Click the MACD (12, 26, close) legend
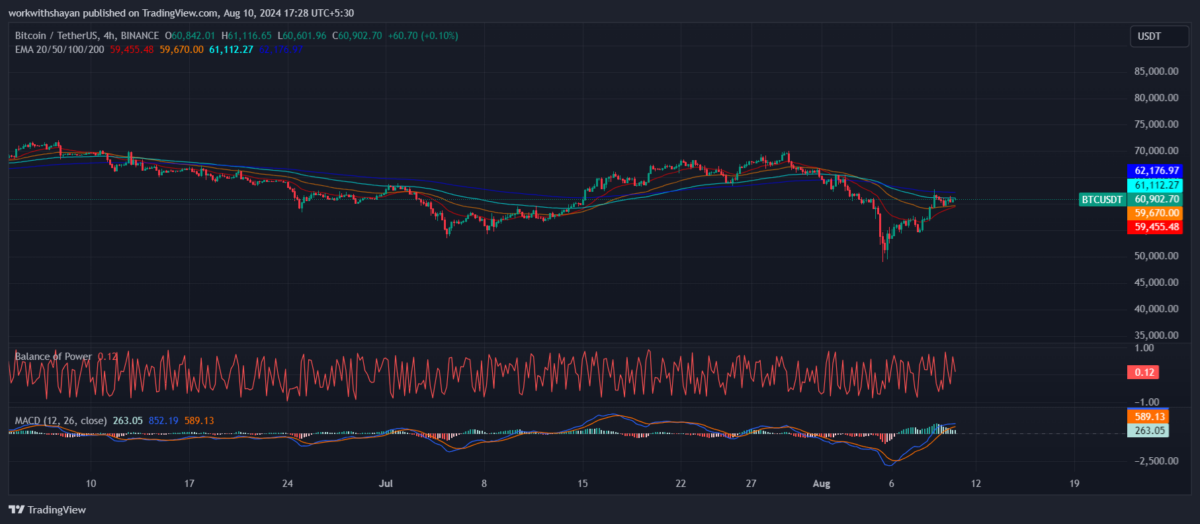Image resolution: width=1200 pixels, height=524 pixels. click(x=61, y=421)
